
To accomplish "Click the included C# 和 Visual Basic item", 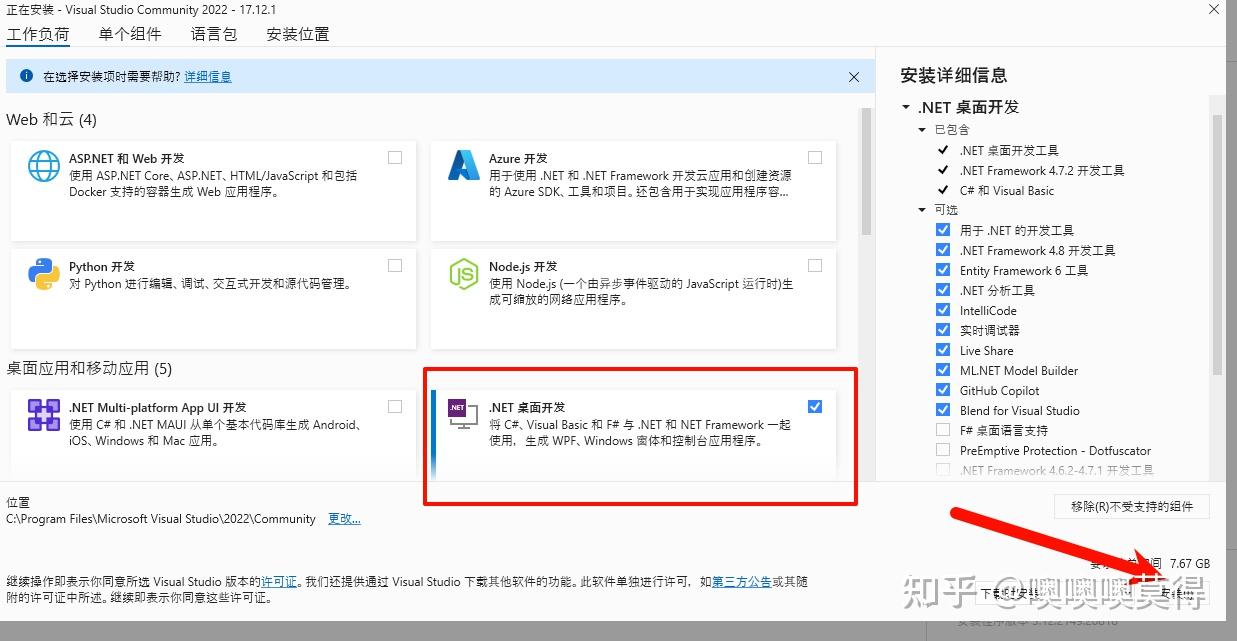I will click(1007, 190).
